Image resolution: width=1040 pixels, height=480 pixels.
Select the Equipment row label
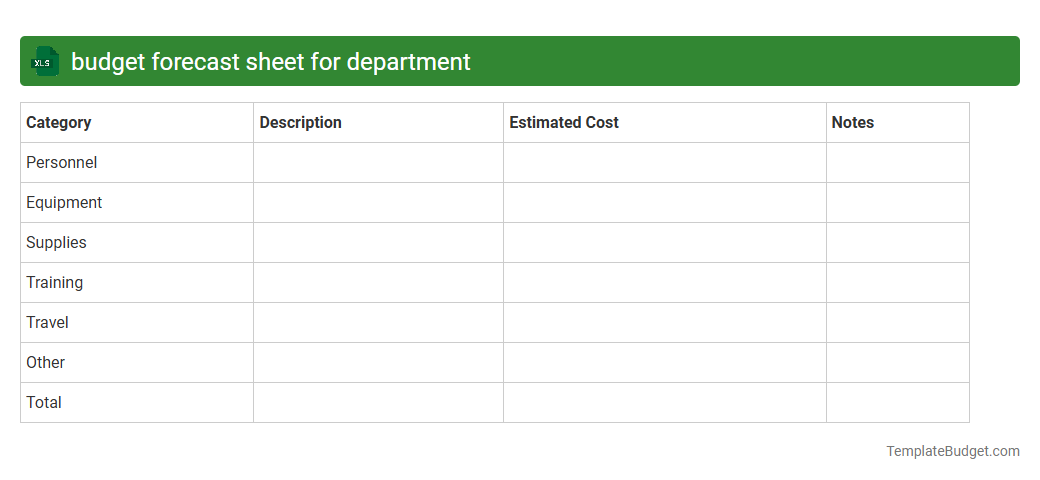click(64, 202)
